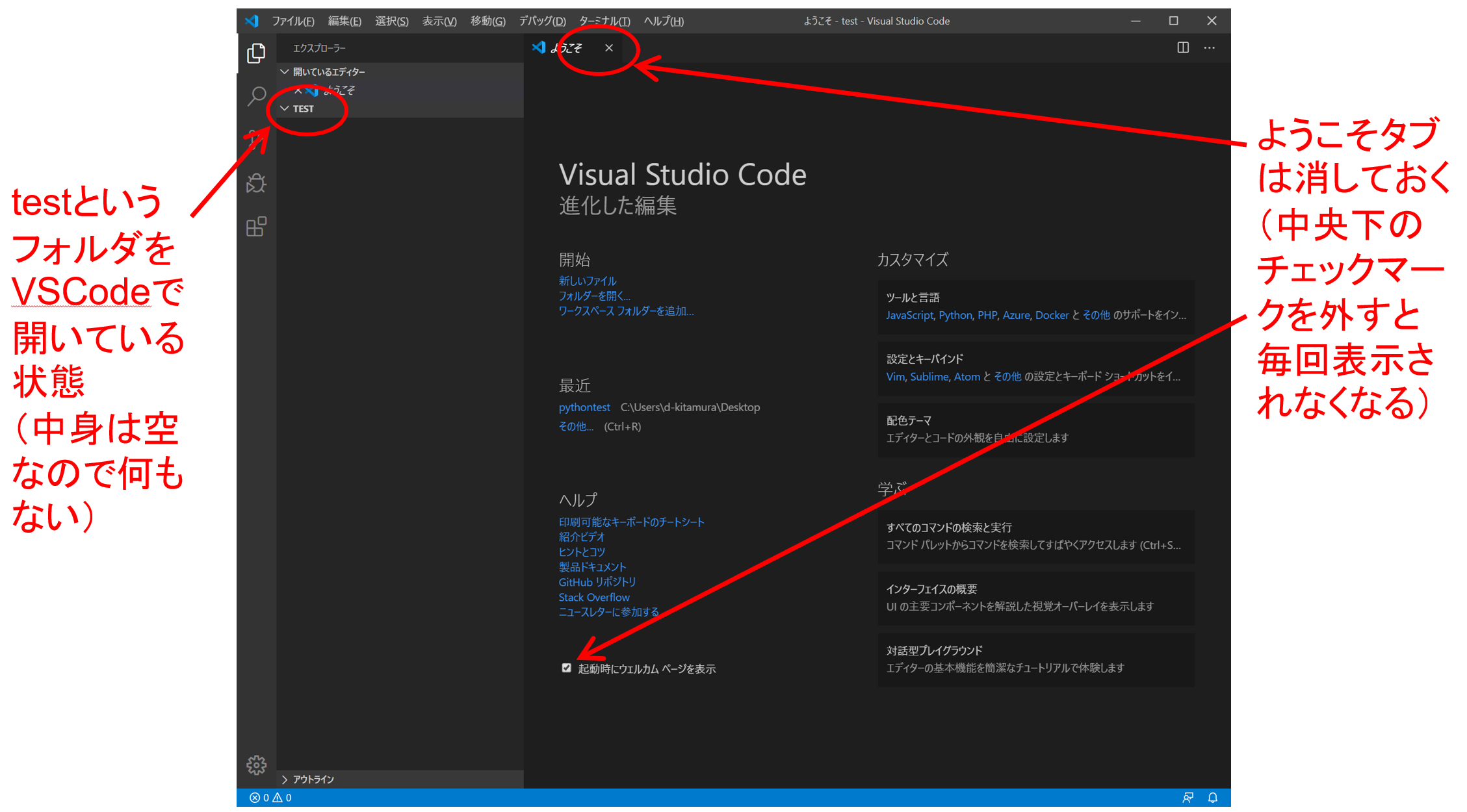Select ようこそ in open editors list
1467x812 pixels.
click(400, 90)
